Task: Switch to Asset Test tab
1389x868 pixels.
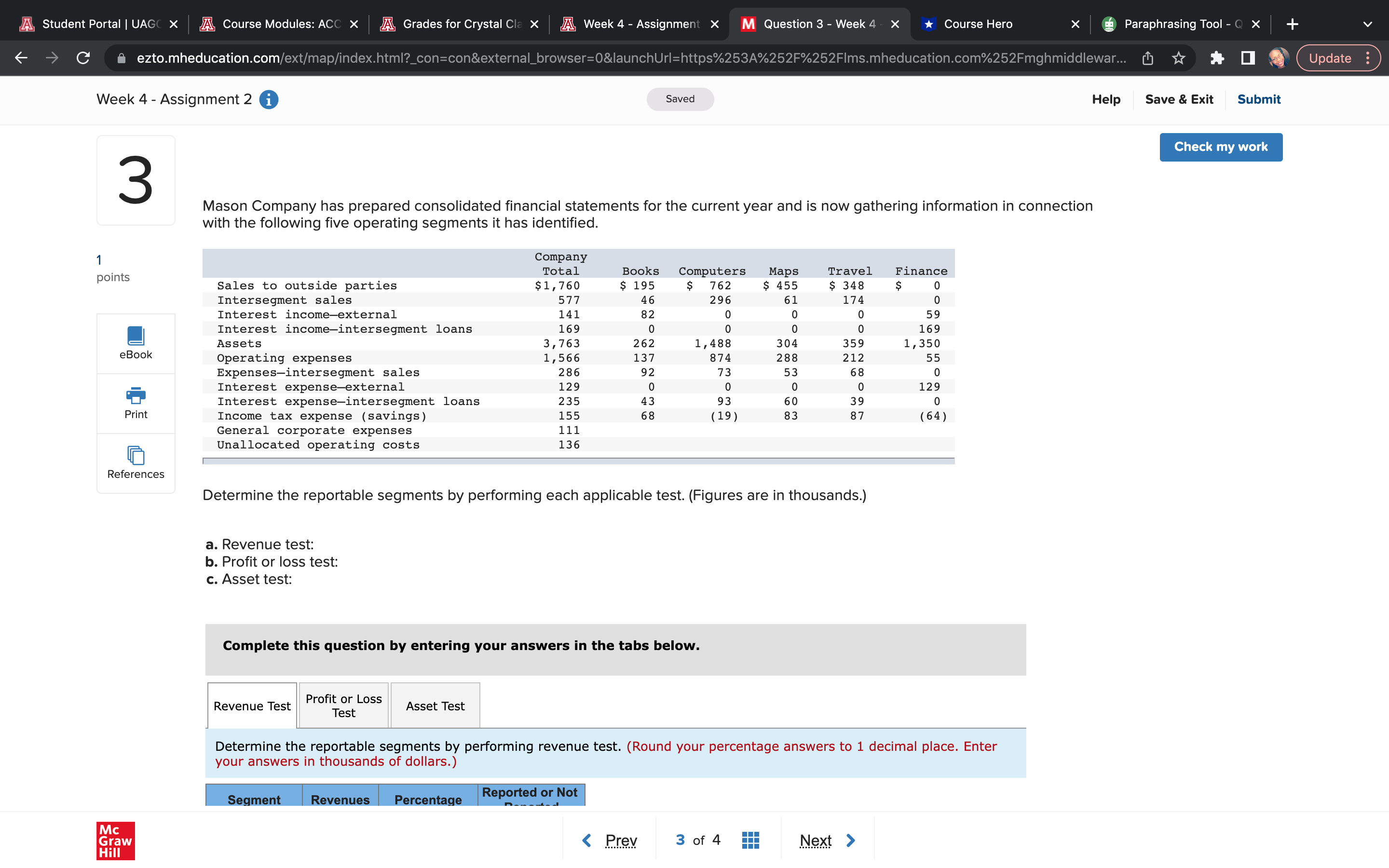Action: [435, 705]
